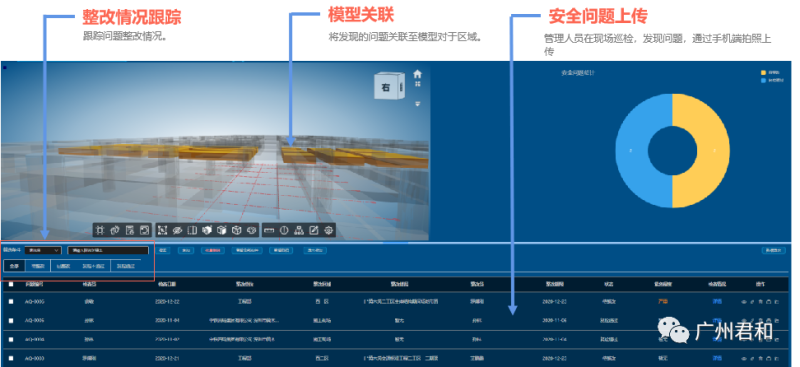
Task: Select the ruler measure tool in the viewer toolbar
Action: coord(269,230)
